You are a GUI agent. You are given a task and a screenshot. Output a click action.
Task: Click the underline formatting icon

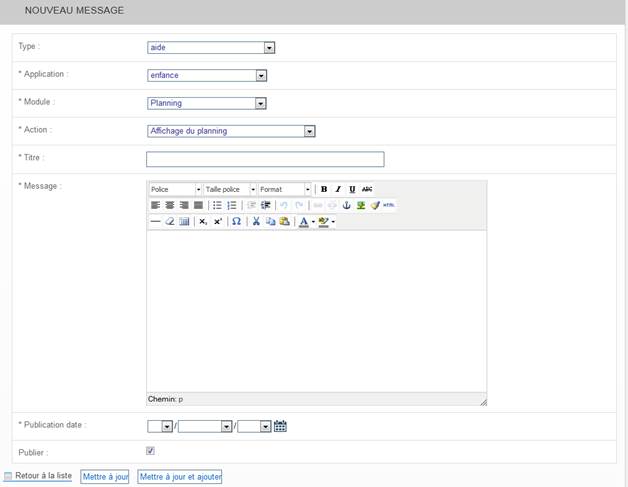pyautogui.click(x=352, y=189)
